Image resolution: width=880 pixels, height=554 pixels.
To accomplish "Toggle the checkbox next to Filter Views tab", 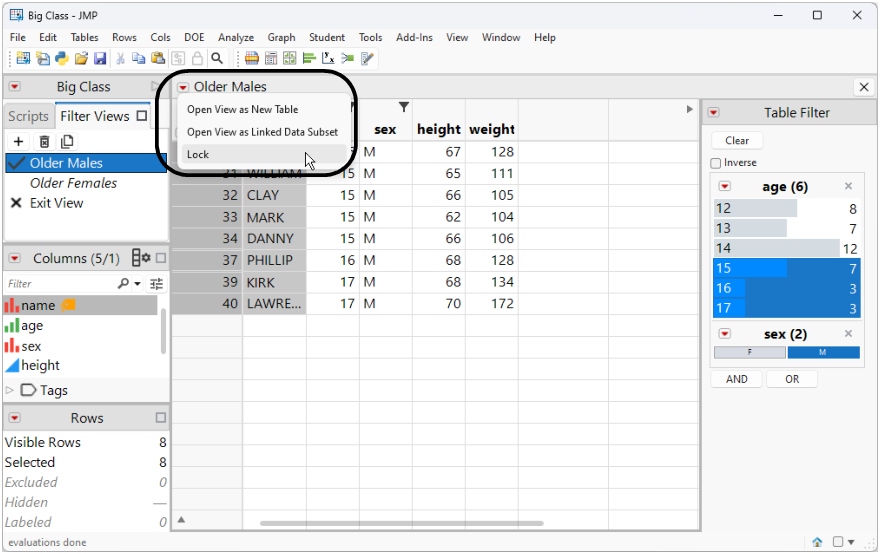I will (142, 116).
